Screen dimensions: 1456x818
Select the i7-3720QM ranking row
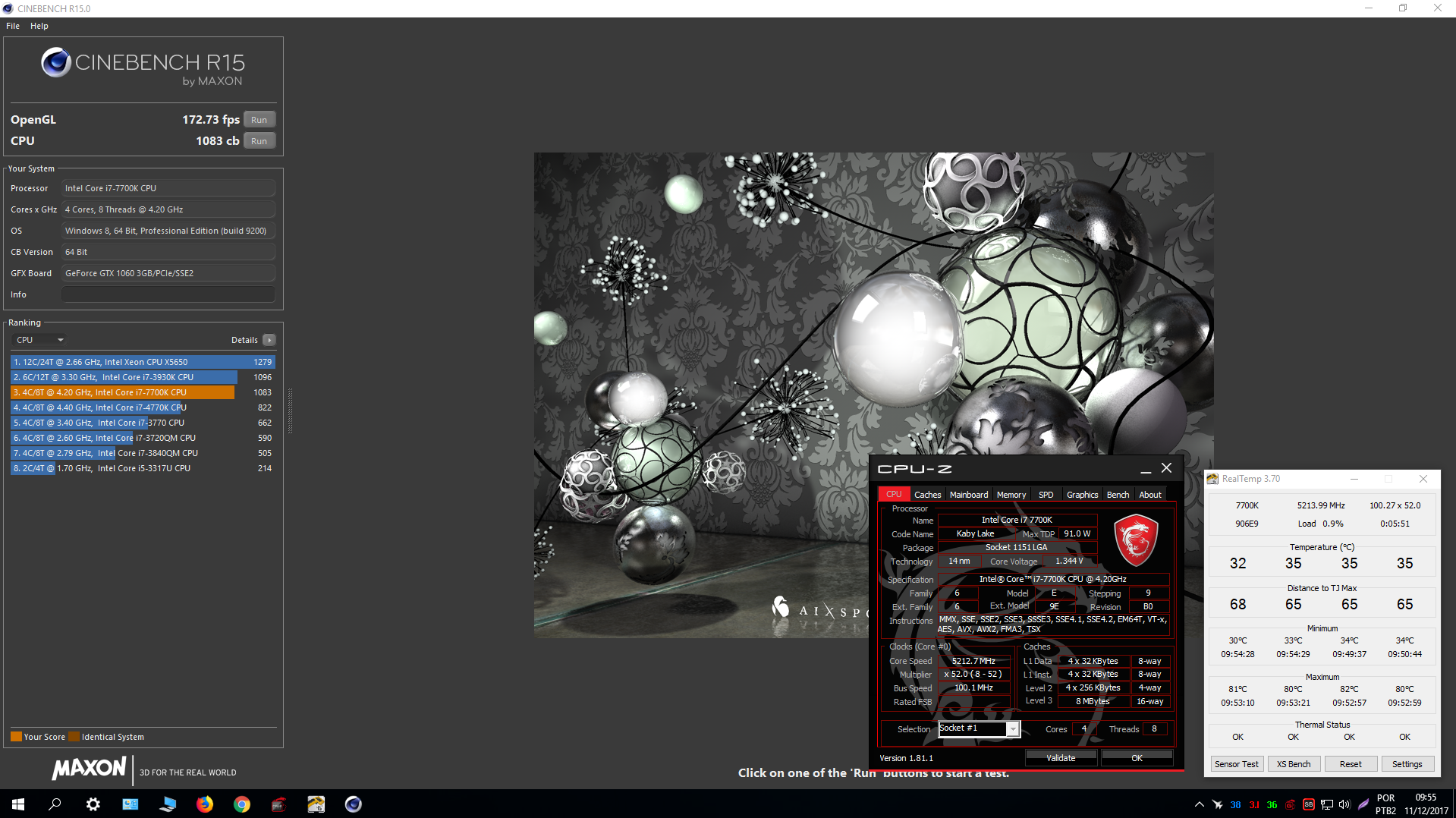[143, 438]
